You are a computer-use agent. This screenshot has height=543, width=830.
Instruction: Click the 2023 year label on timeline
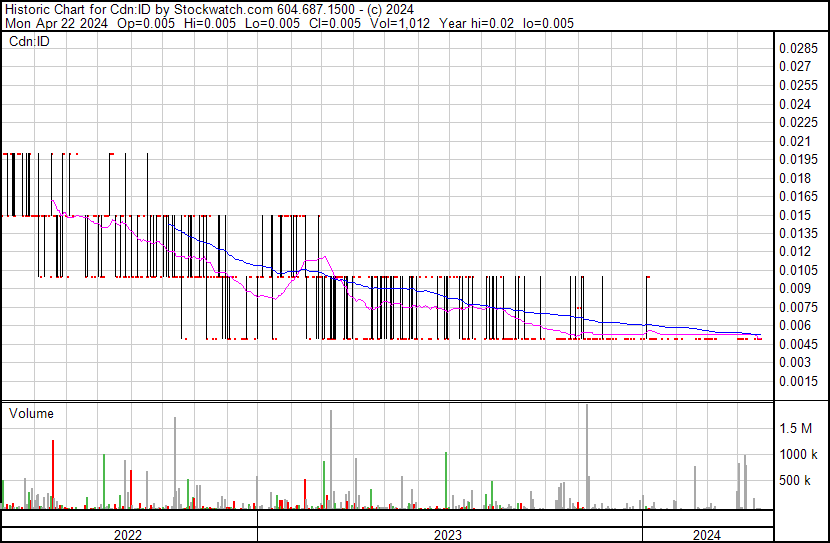[x=448, y=535]
